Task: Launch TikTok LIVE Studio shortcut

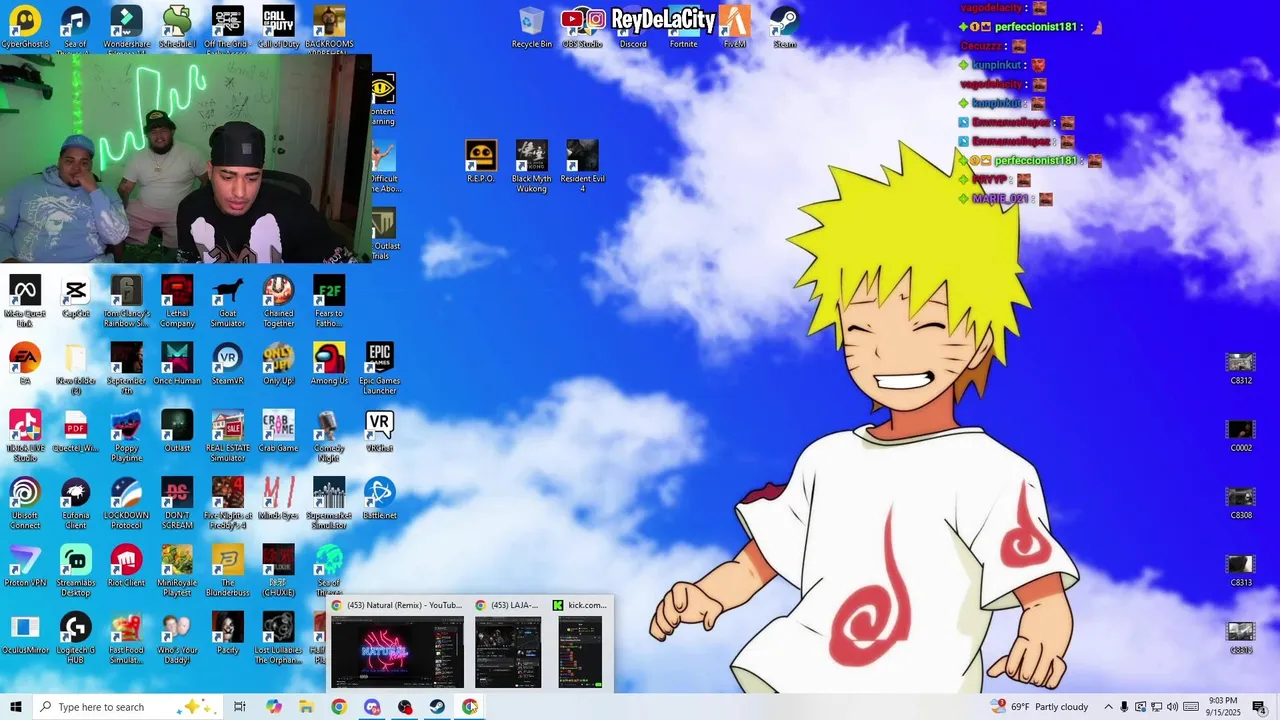Action: point(25,436)
